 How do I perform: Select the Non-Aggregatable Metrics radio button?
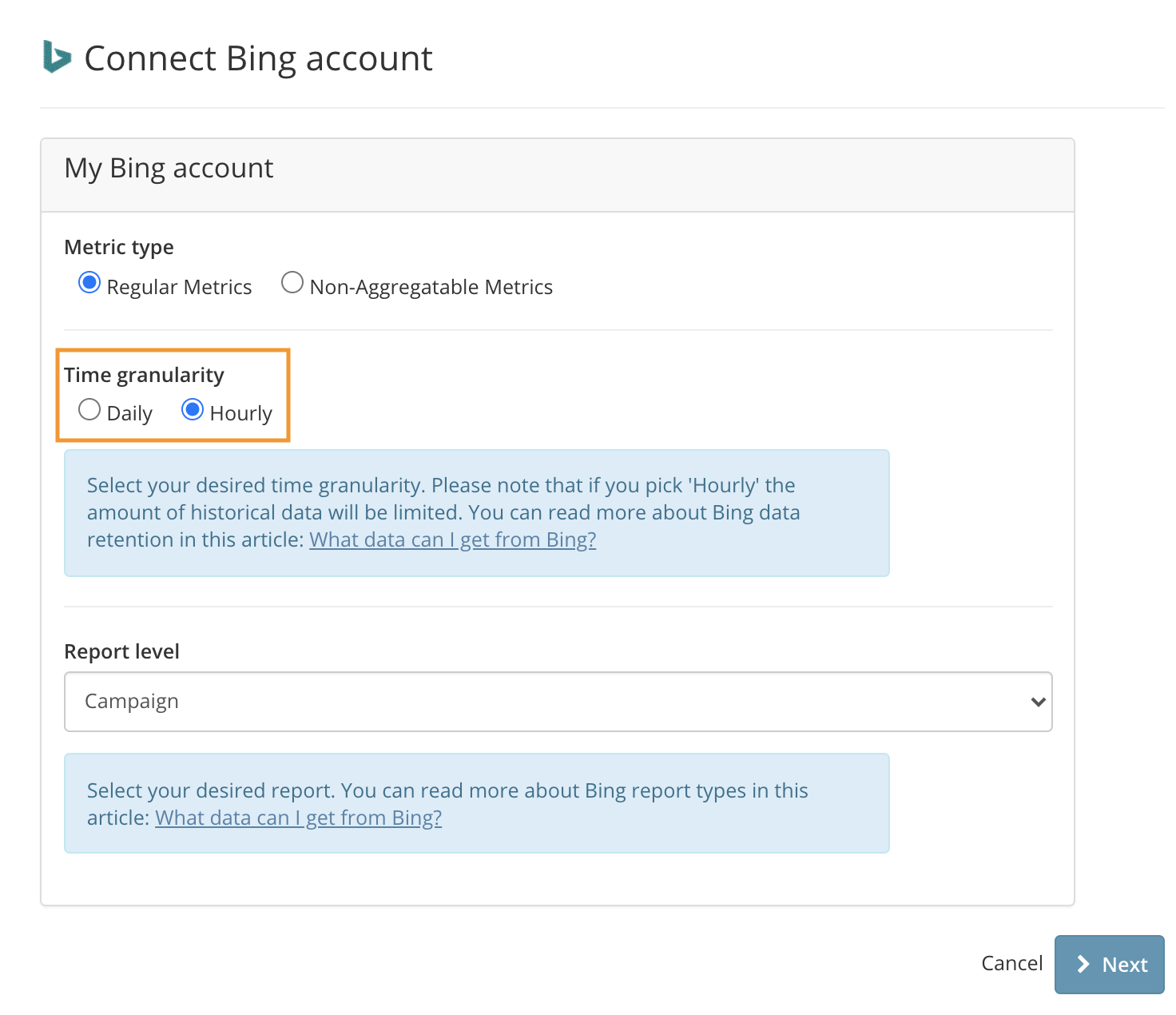[292, 283]
